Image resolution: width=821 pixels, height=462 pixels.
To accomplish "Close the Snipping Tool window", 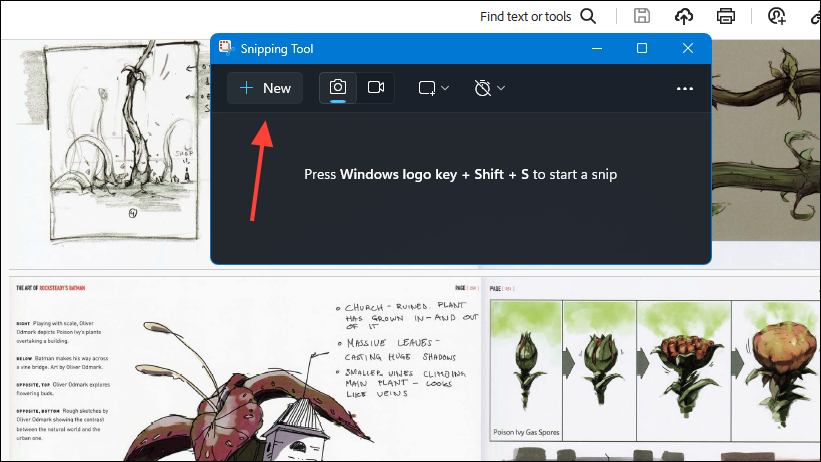I will [x=688, y=49].
